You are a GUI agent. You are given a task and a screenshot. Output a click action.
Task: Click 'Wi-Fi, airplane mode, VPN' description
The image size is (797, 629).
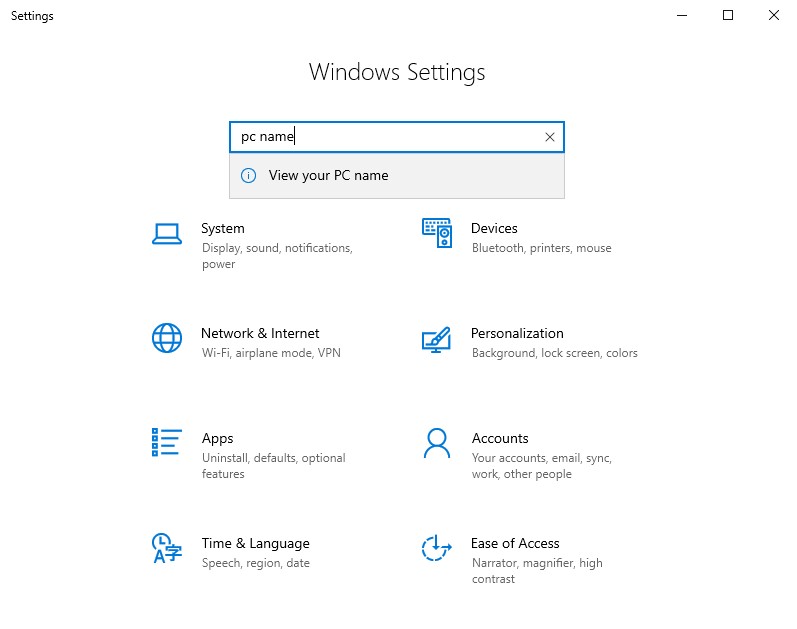point(271,353)
